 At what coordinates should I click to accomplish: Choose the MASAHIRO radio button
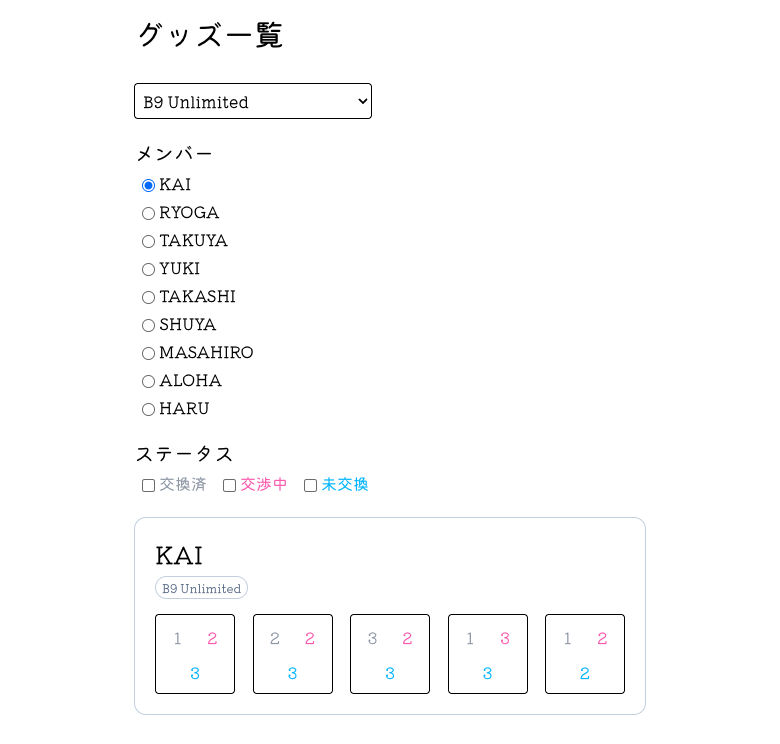click(149, 353)
